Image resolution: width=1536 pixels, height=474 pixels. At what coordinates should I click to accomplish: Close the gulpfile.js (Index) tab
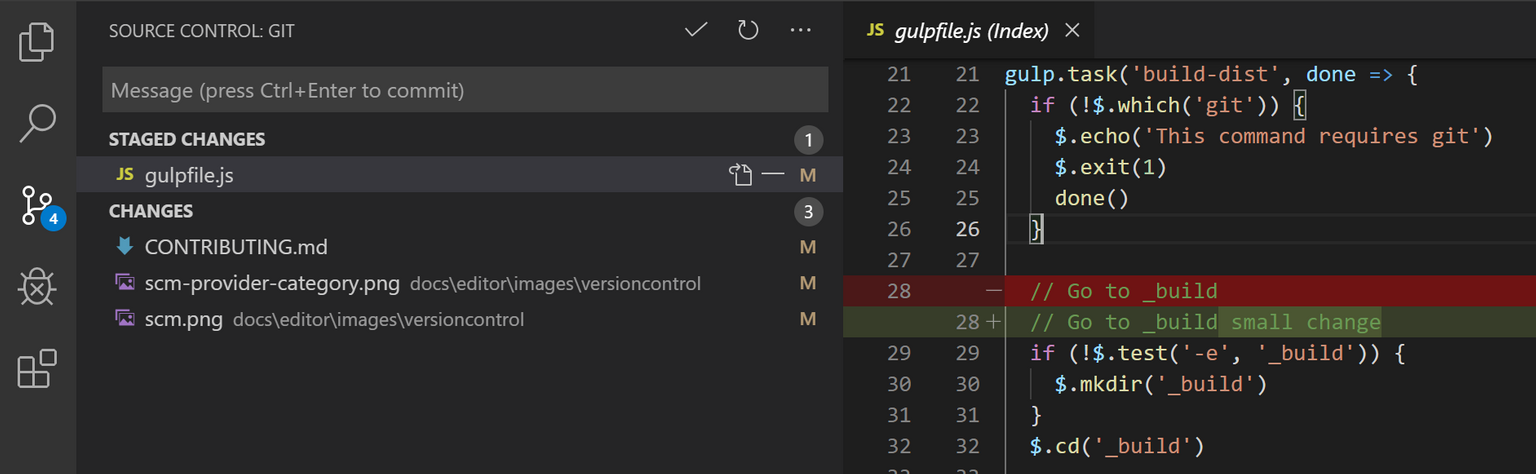tap(1072, 30)
